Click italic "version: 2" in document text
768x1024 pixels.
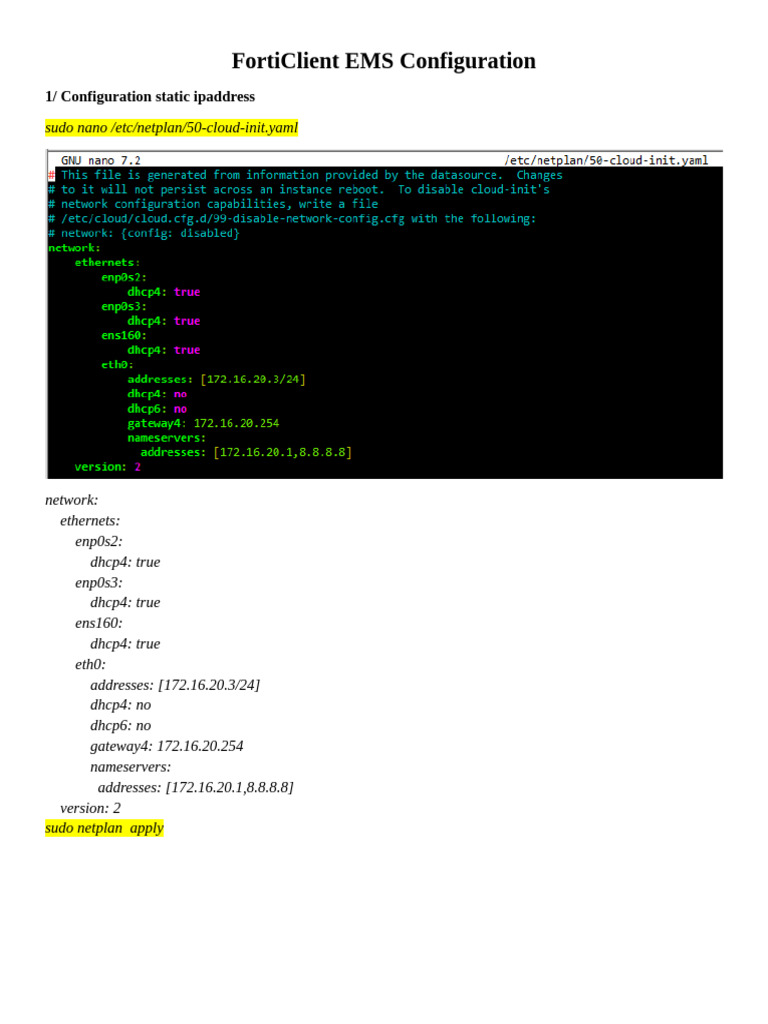tap(91, 808)
